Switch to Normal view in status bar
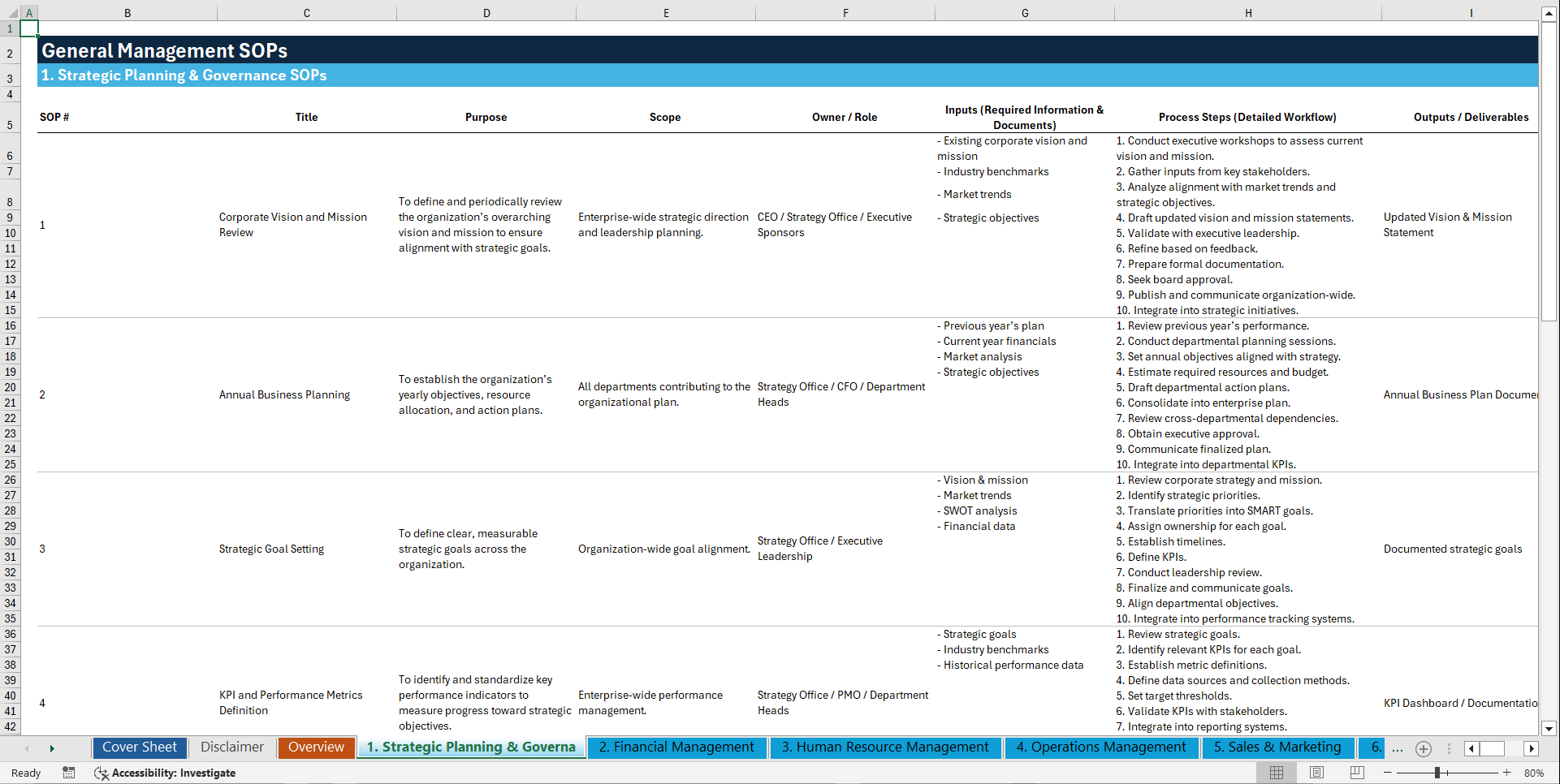The width and height of the screenshot is (1560, 784). coord(1277,772)
